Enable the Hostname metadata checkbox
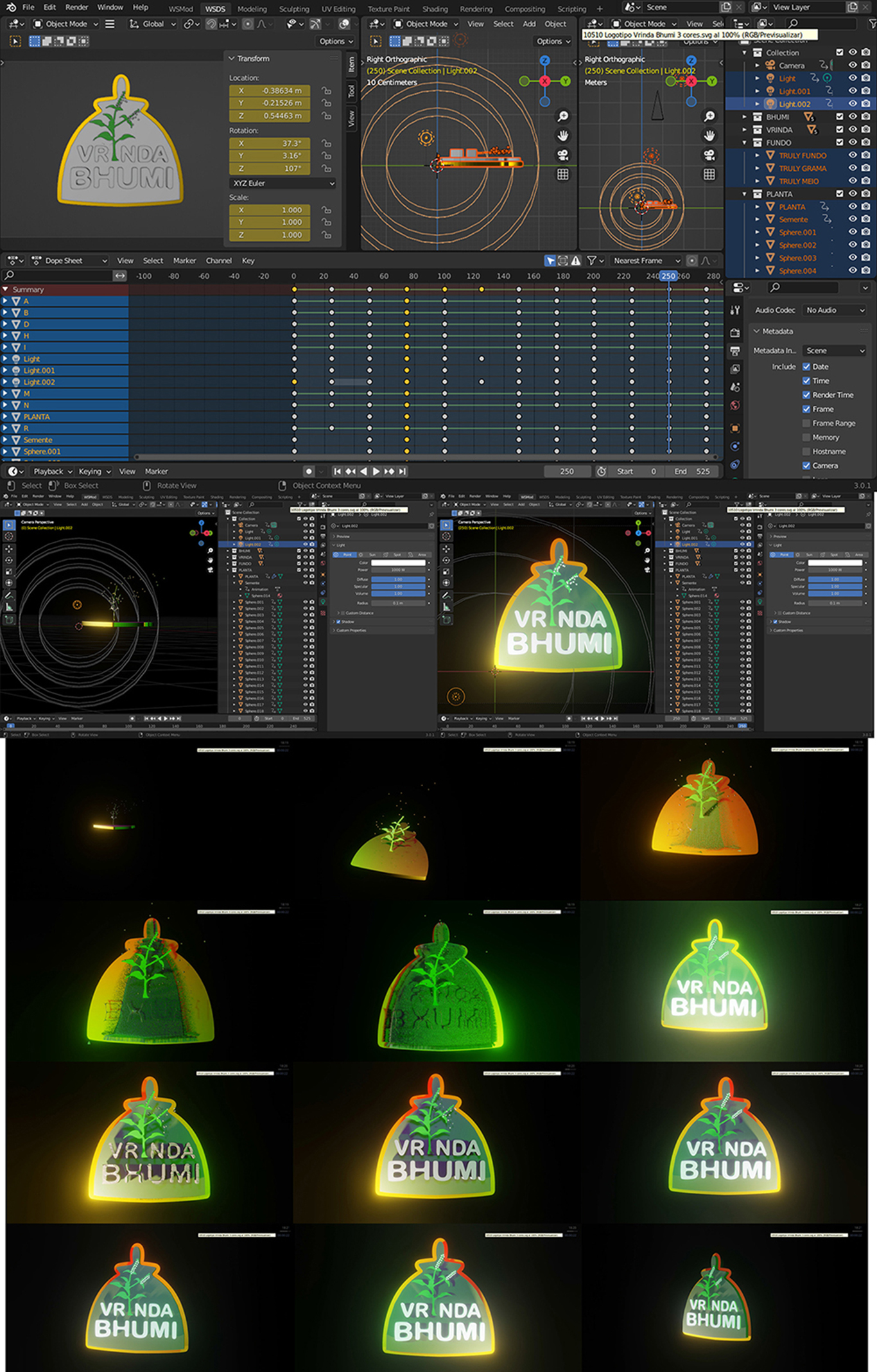The width and height of the screenshot is (877, 1372). click(806, 452)
